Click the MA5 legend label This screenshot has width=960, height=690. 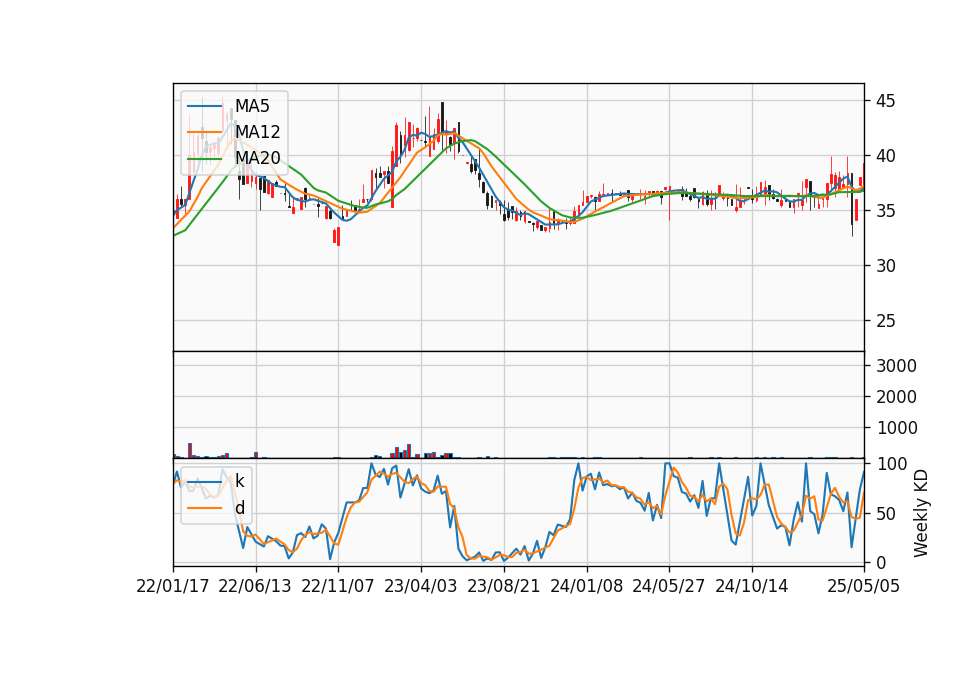[x=252, y=106]
